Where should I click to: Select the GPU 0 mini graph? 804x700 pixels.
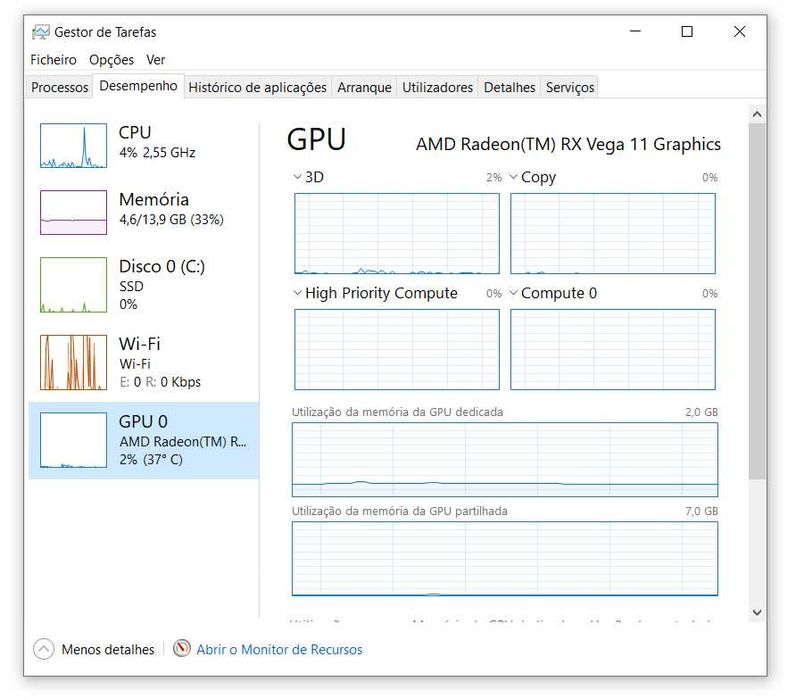(x=73, y=440)
